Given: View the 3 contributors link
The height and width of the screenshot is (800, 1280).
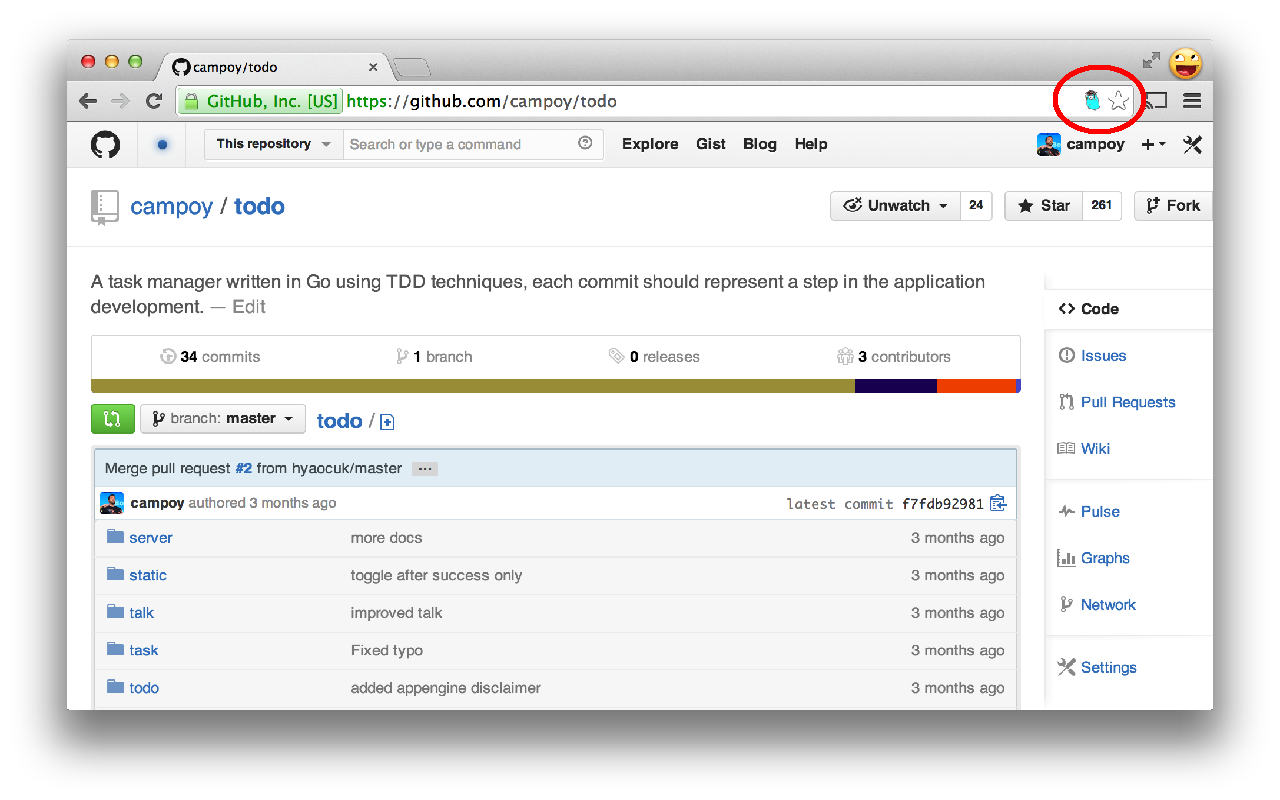Looking at the screenshot, I should click(894, 356).
